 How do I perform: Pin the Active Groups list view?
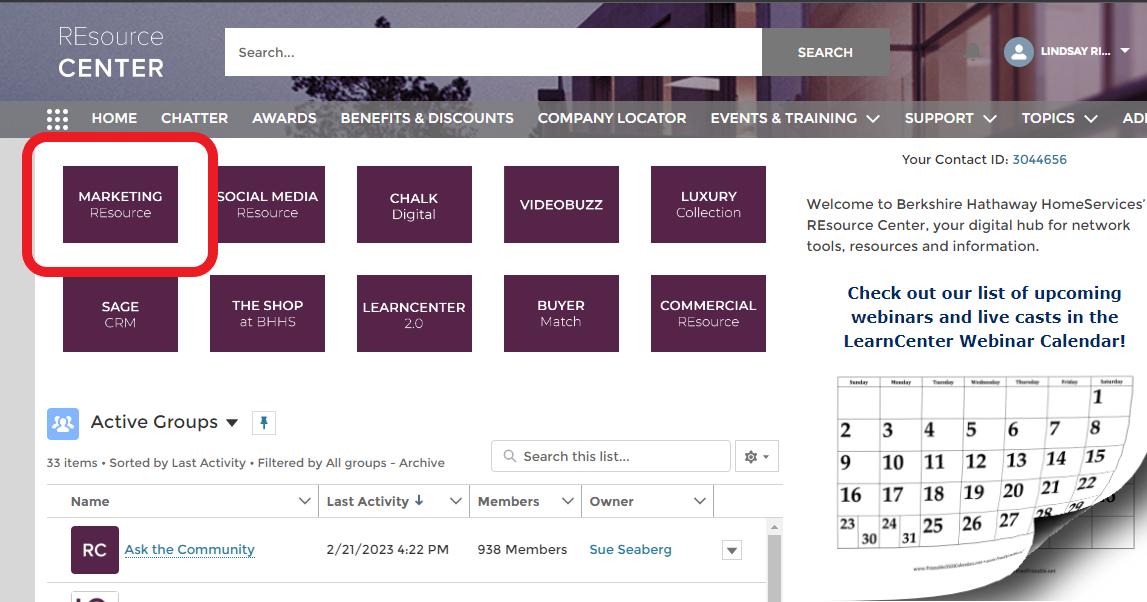tap(264, 423)
